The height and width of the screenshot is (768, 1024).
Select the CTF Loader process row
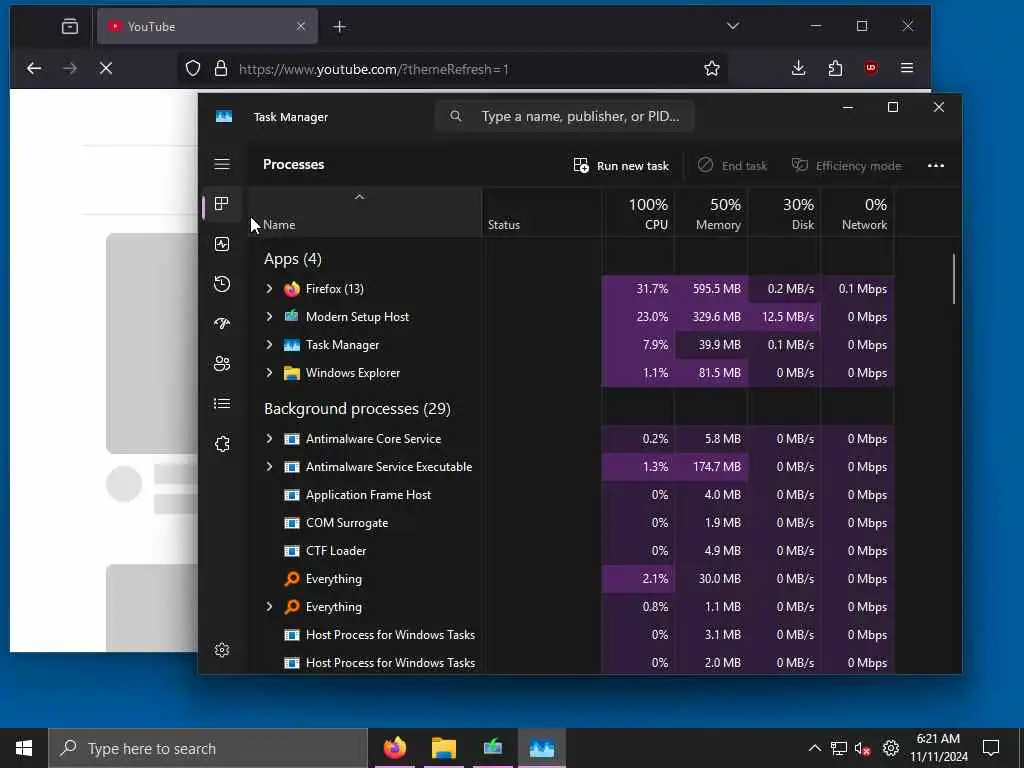571,551
